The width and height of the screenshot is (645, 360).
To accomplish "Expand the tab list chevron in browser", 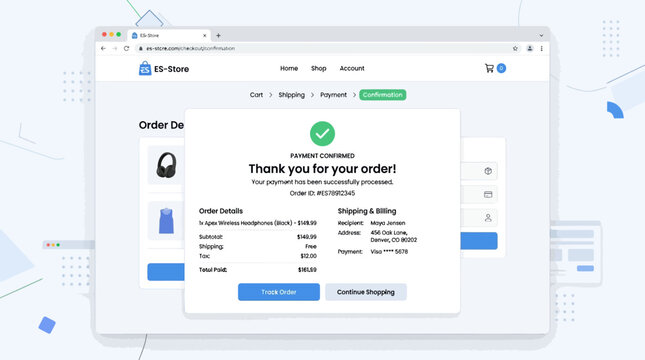I will (x=541, y=36).
